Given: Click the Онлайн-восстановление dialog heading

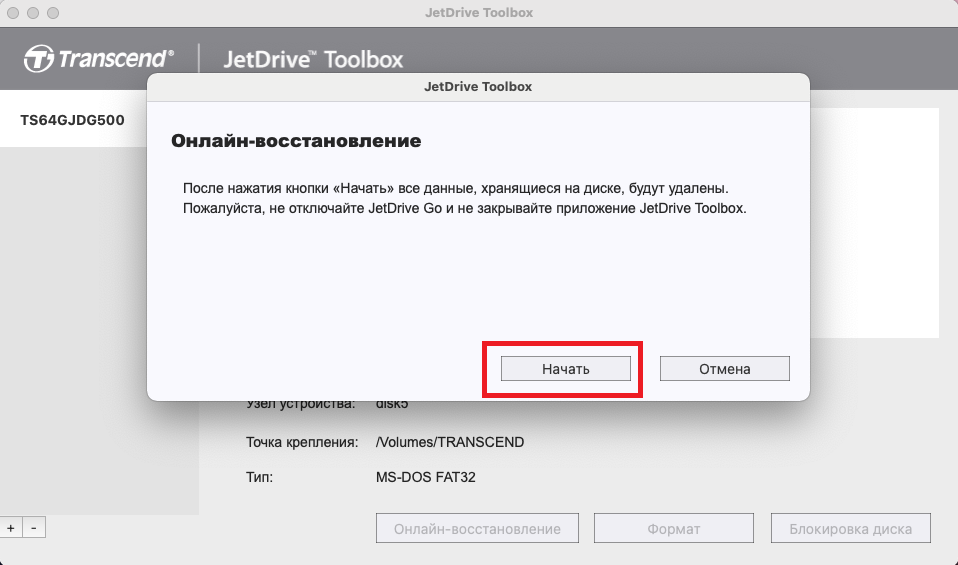Looking at the screenshot, I should coord(296,140).
